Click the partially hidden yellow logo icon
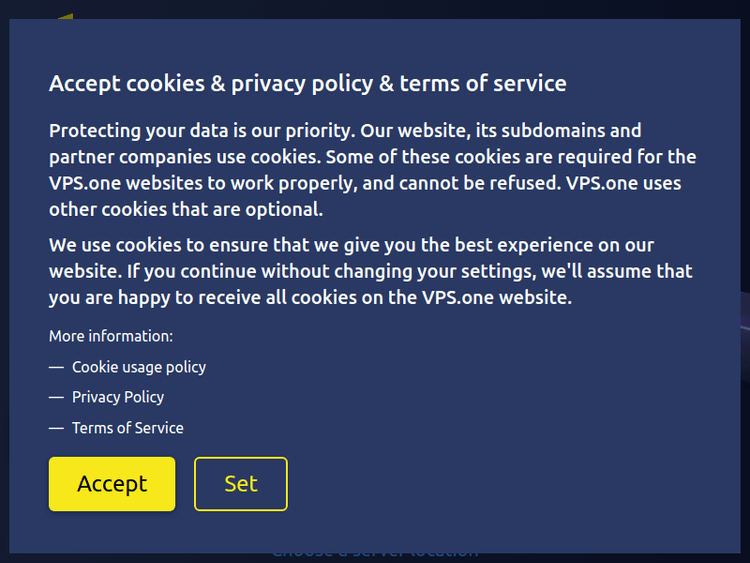This screenshot has width=750, height=563. (66, 16)
